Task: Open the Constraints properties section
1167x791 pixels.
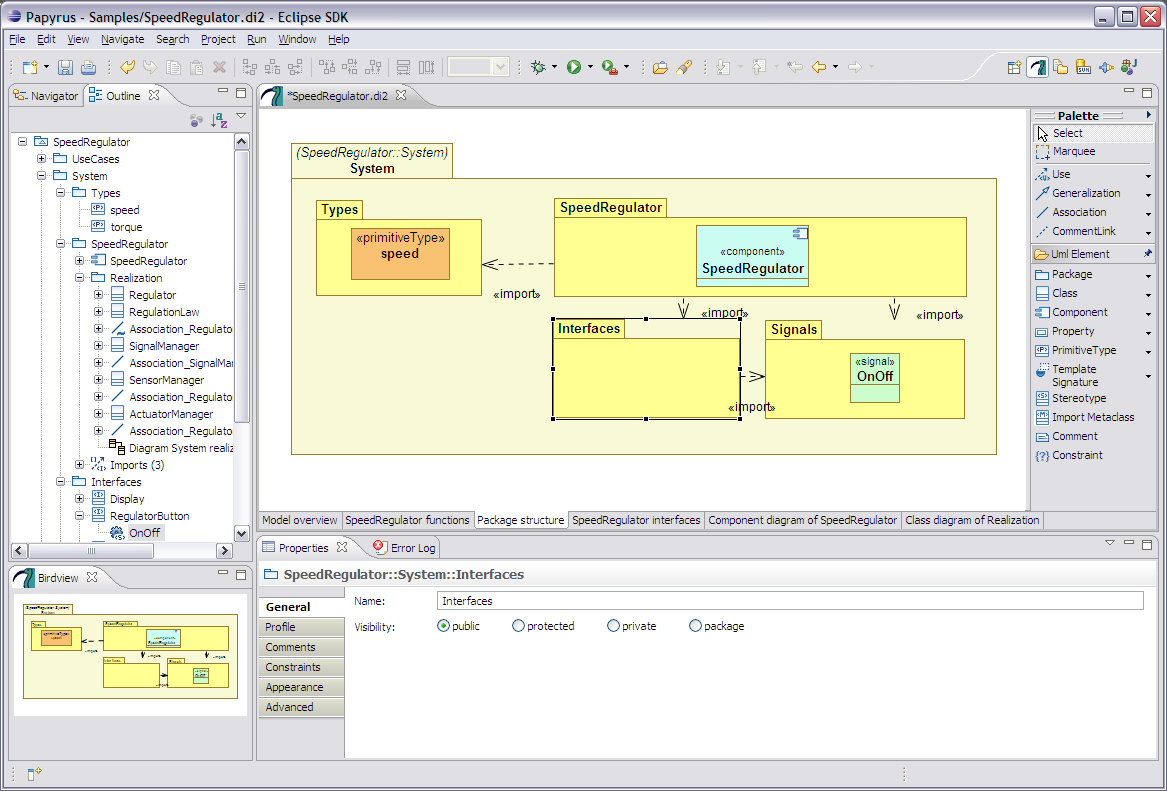Action: (301, 667)
